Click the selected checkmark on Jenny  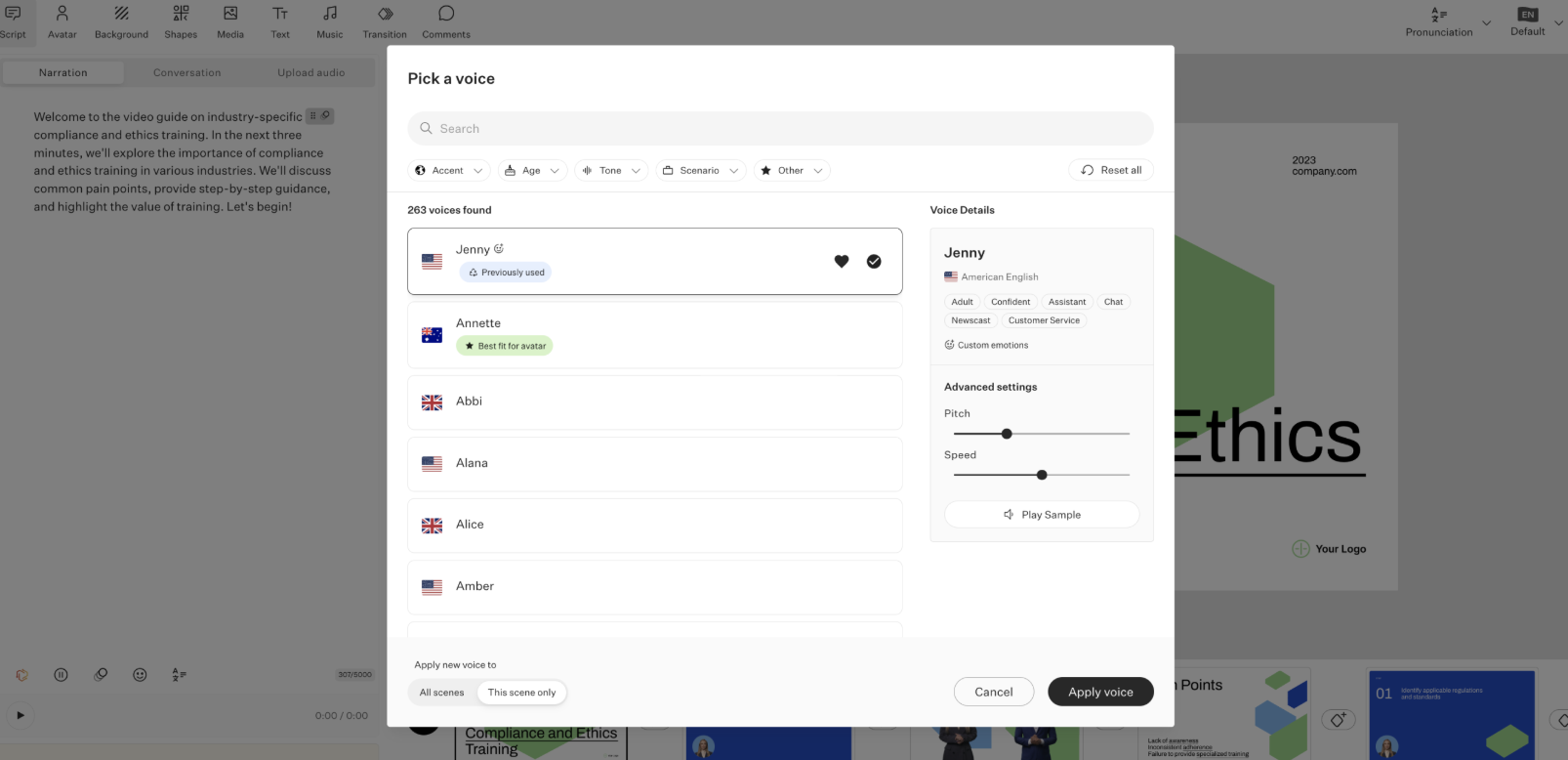pyautogui.click(x=874, y=261)
